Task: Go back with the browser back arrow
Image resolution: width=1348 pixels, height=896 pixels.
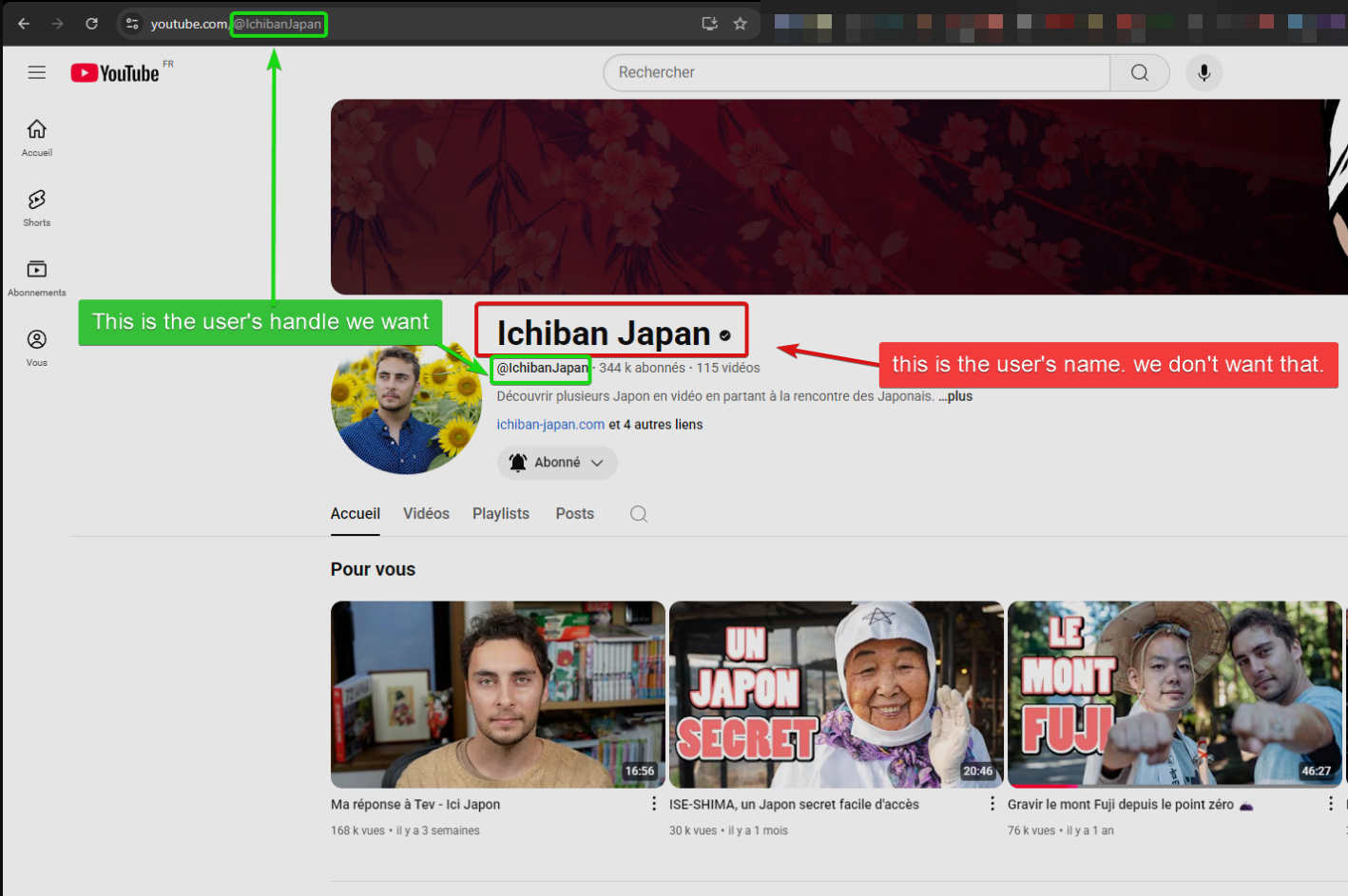Action: coord(24,24)
